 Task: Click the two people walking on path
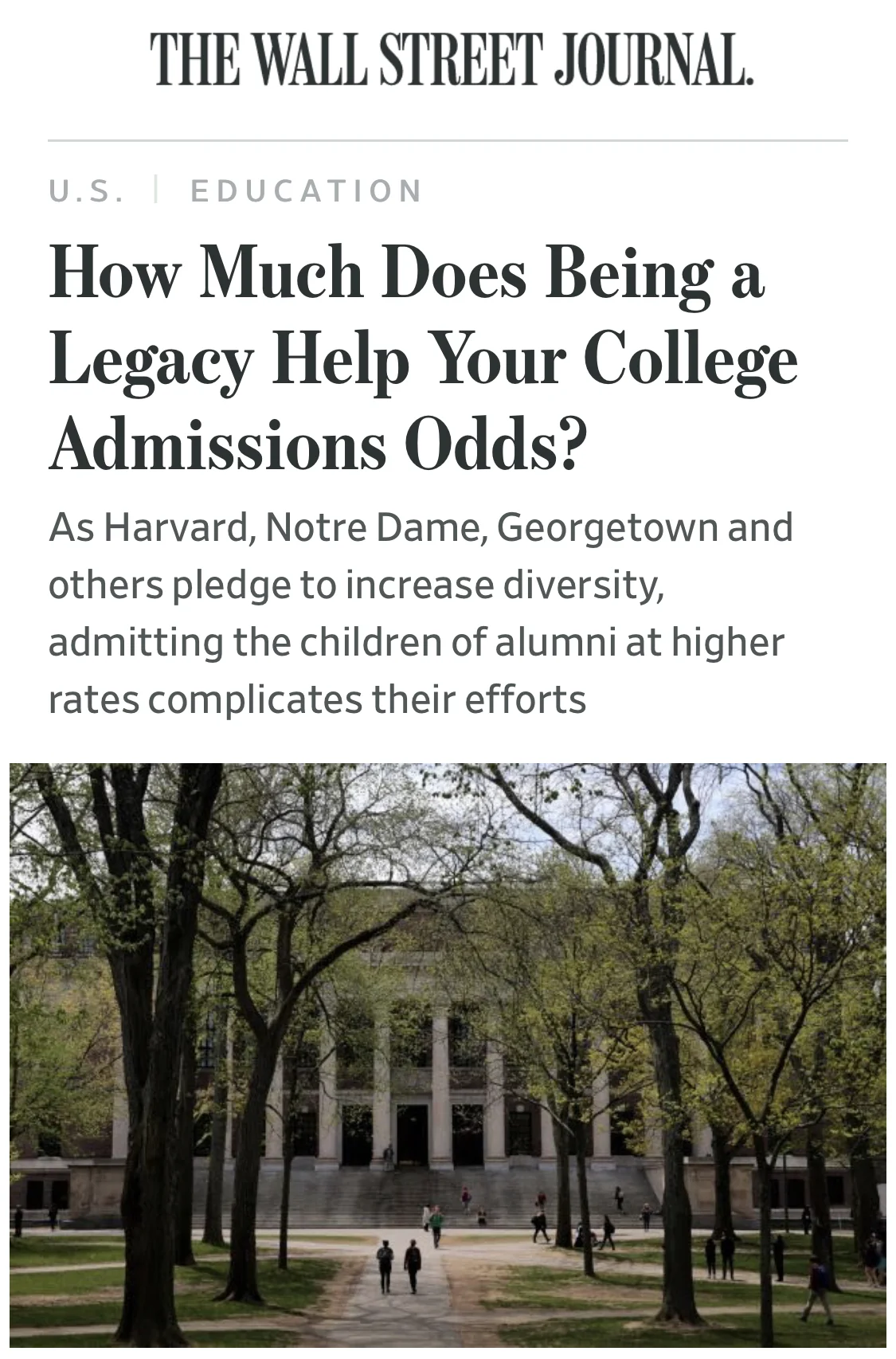398,1267
